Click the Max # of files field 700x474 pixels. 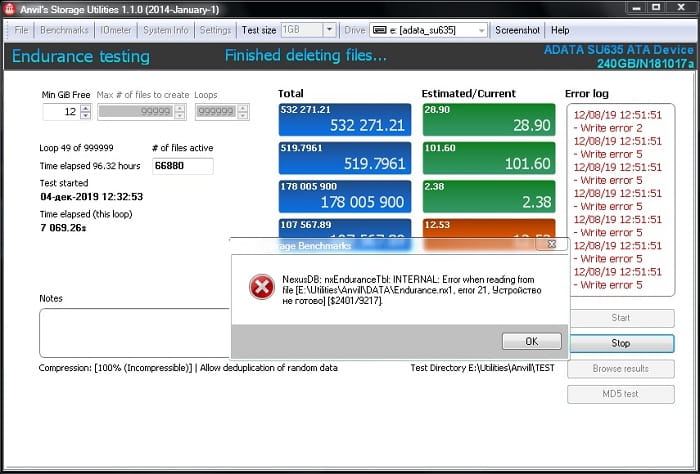click(x=136, y=112)
